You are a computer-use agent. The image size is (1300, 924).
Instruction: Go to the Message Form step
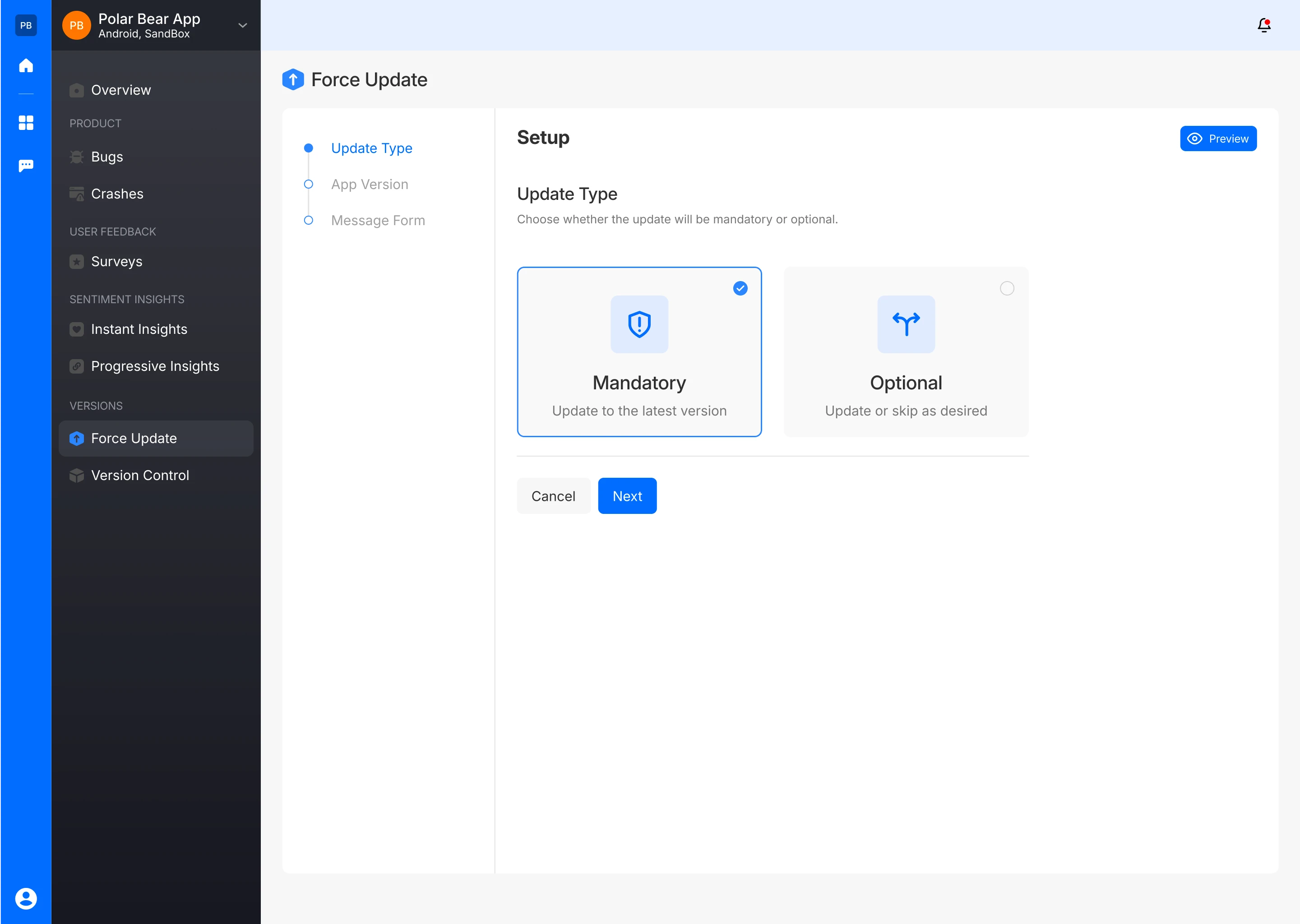tap(378, 220)
